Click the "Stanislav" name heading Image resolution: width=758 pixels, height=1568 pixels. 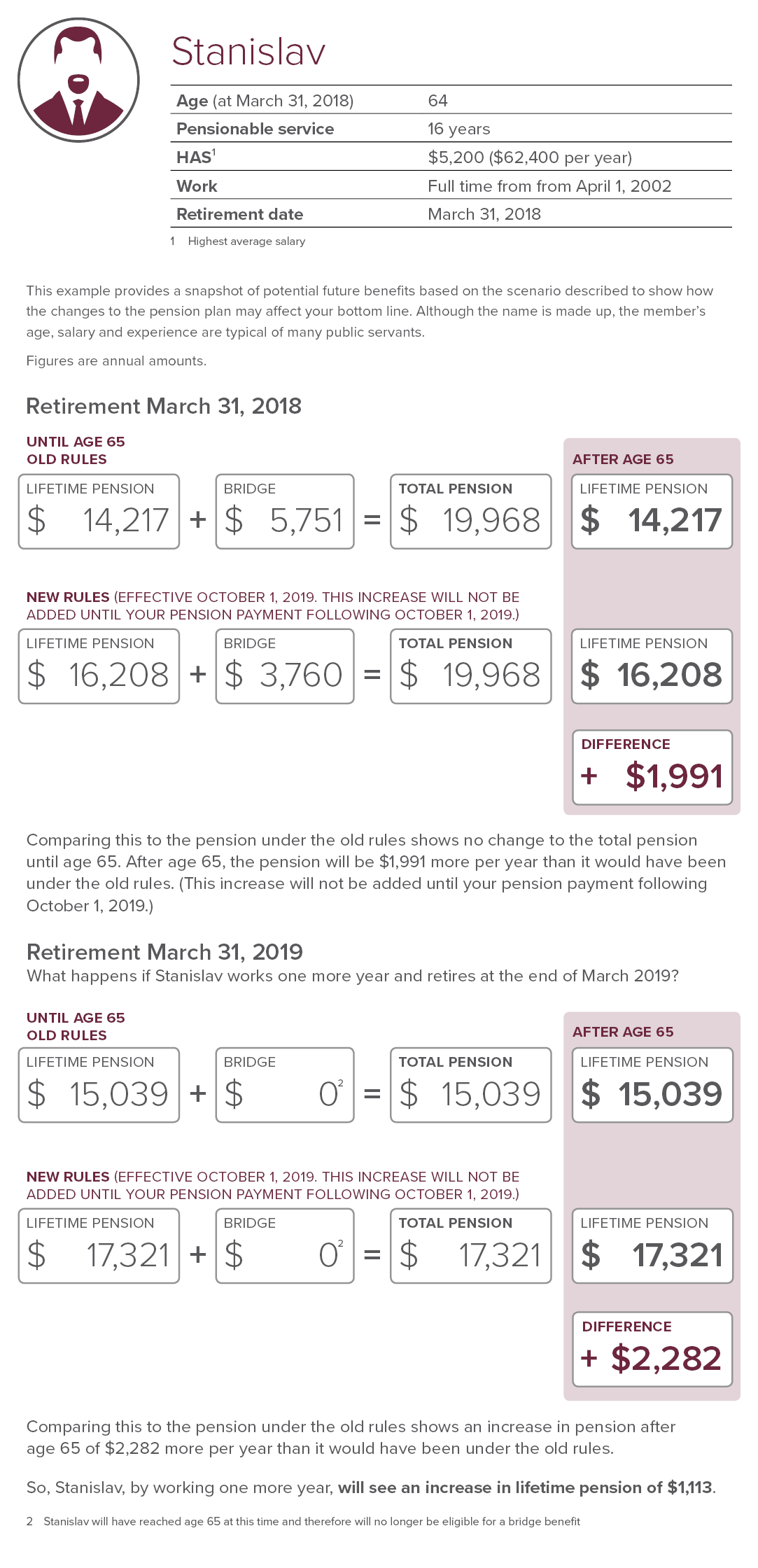click(x=248, y=52)
